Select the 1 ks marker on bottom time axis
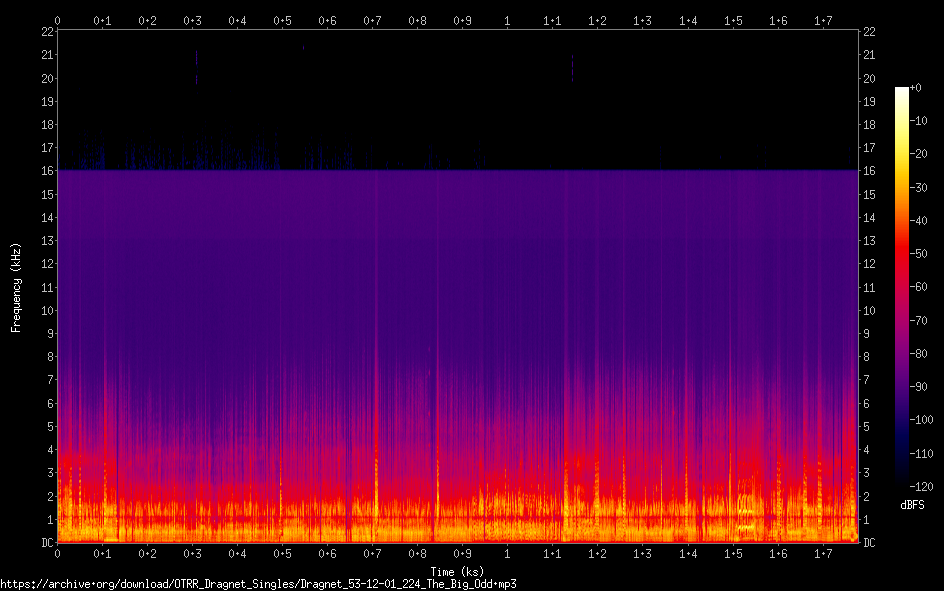 [507, 554]
